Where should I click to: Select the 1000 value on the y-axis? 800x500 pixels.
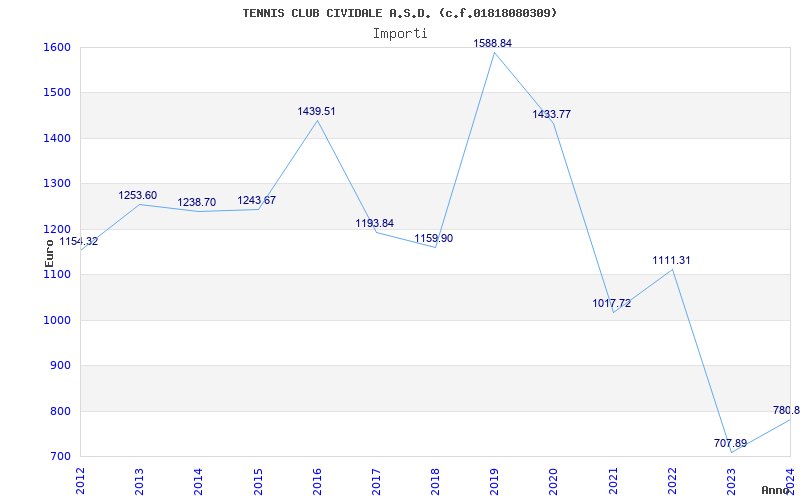pyautogui.click(x=56, y=320)
